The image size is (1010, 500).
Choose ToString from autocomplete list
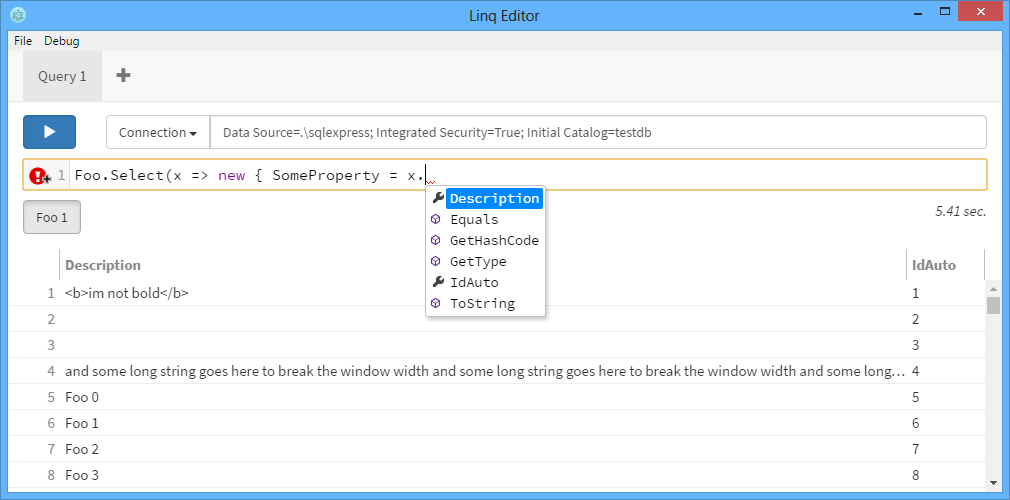482,303
